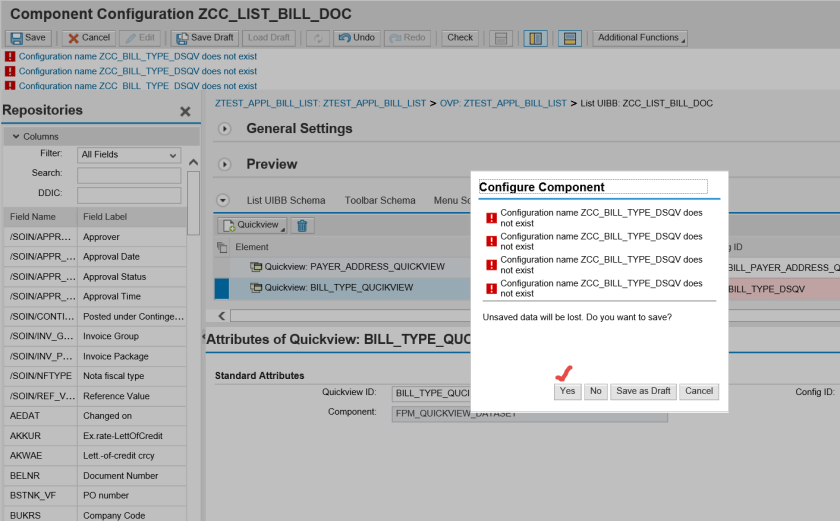Click the Search input field in Repositories

[x=129, y=174]
